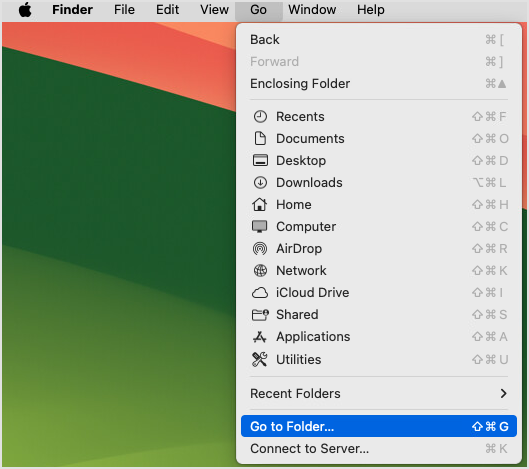Click the iCloud Drive cloud icon
The width and height of the screenshot is (529, 469).
(260, 293)
